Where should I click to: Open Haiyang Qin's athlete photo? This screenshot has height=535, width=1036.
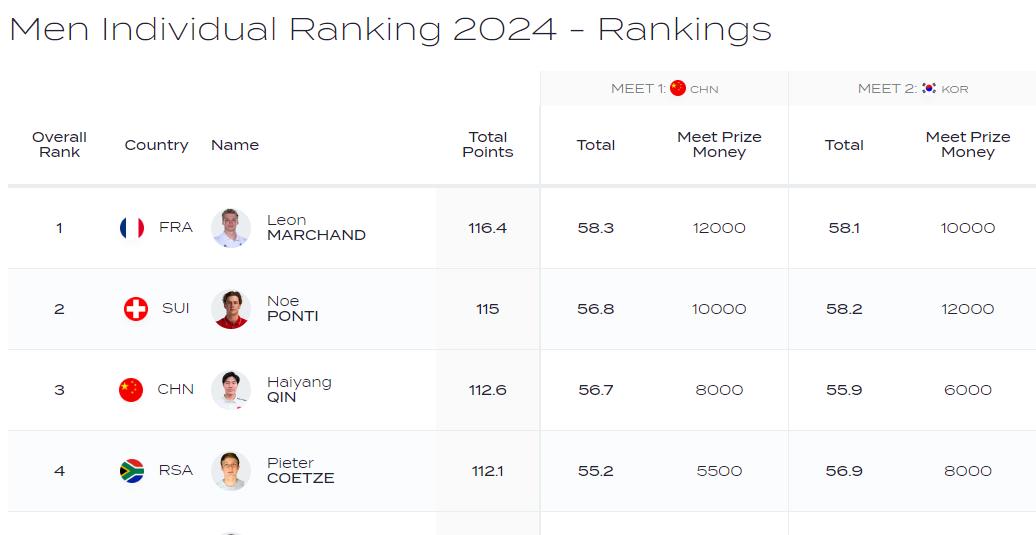point(231,390)
